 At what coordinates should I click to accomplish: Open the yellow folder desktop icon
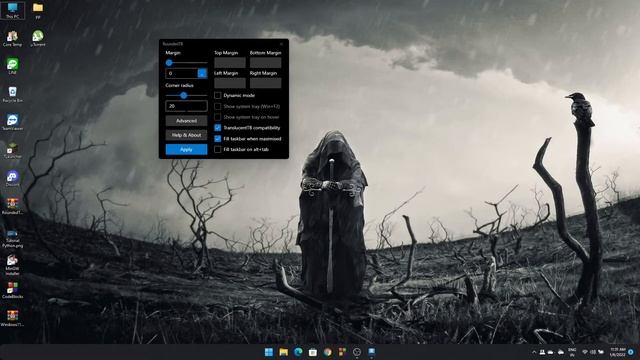(38, 10)
